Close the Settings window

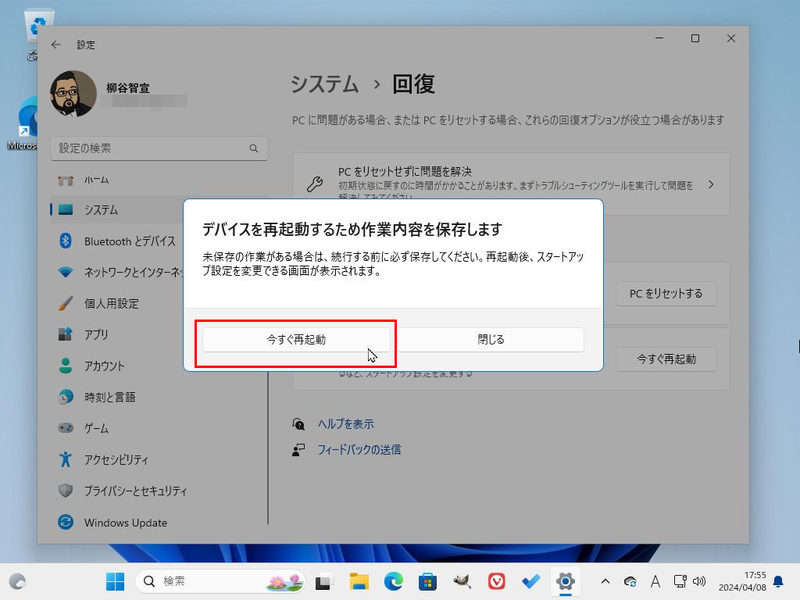731,38
